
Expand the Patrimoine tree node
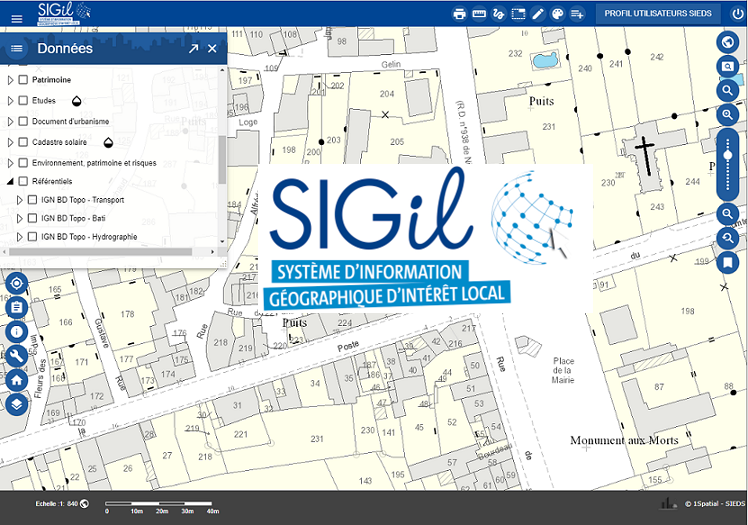(x=10, y=80)
